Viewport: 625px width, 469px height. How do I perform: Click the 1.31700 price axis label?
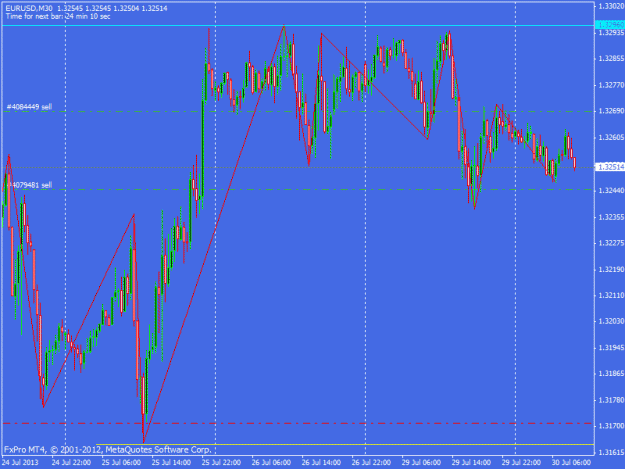coord(611,426)
